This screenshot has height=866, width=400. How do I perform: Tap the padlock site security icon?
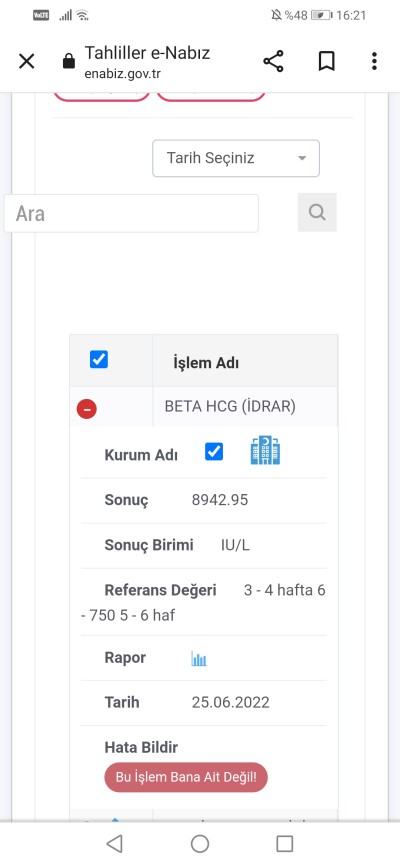coord(69,61)
